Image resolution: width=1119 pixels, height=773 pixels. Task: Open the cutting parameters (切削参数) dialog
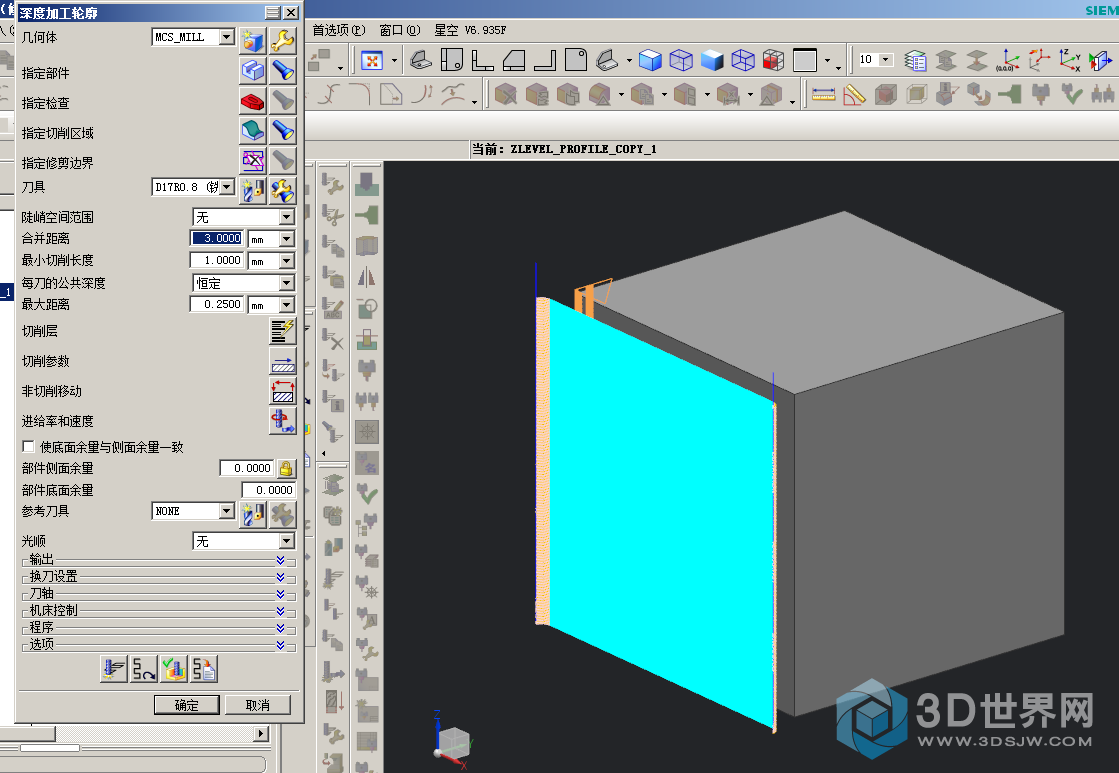click(283, 361)
